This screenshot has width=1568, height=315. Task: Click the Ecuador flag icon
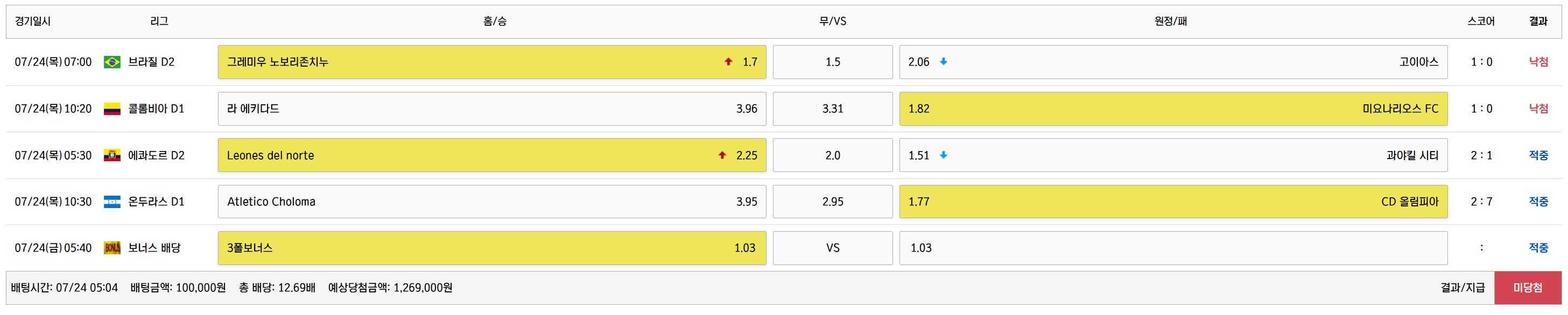[112, 156]
